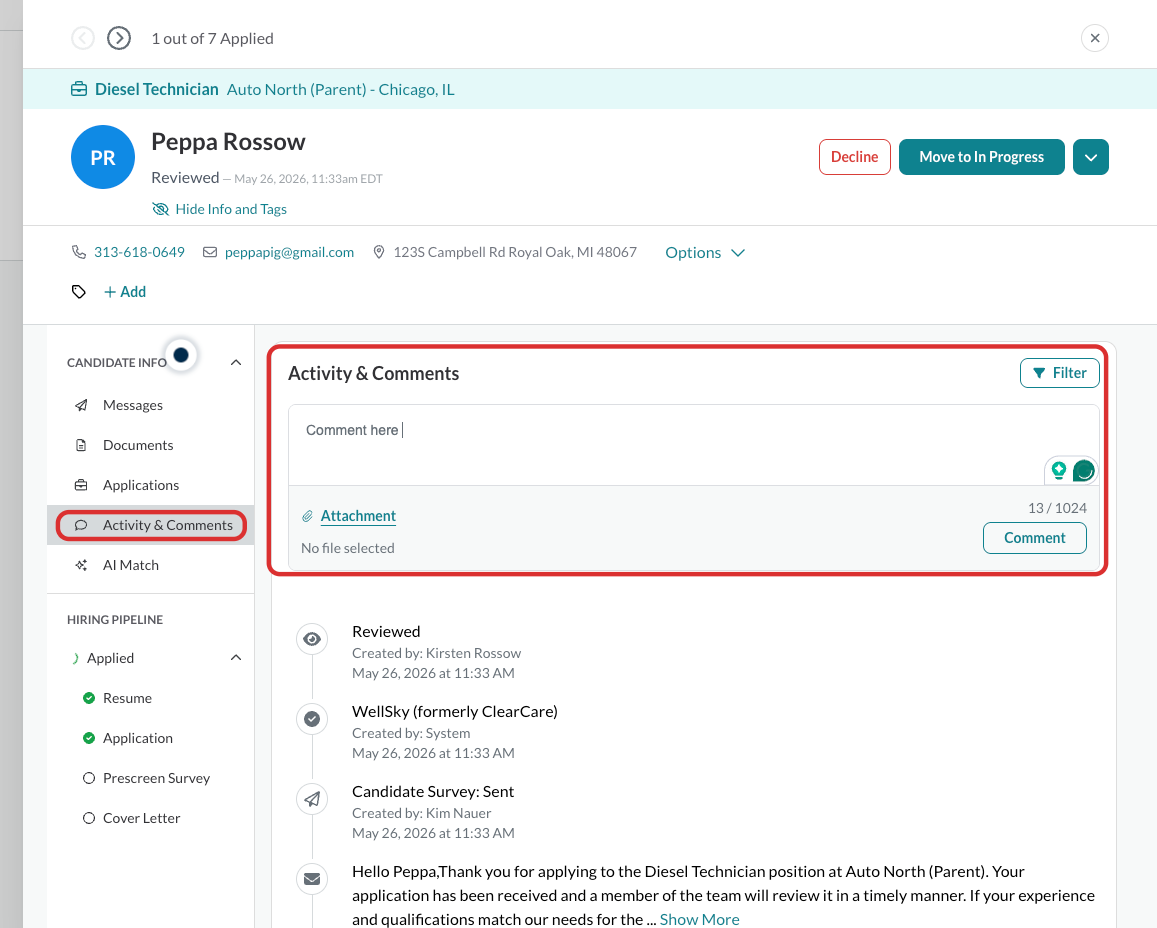Click Show More on the message
Viewport: 1157px width, 928px height.
point(700,919)
